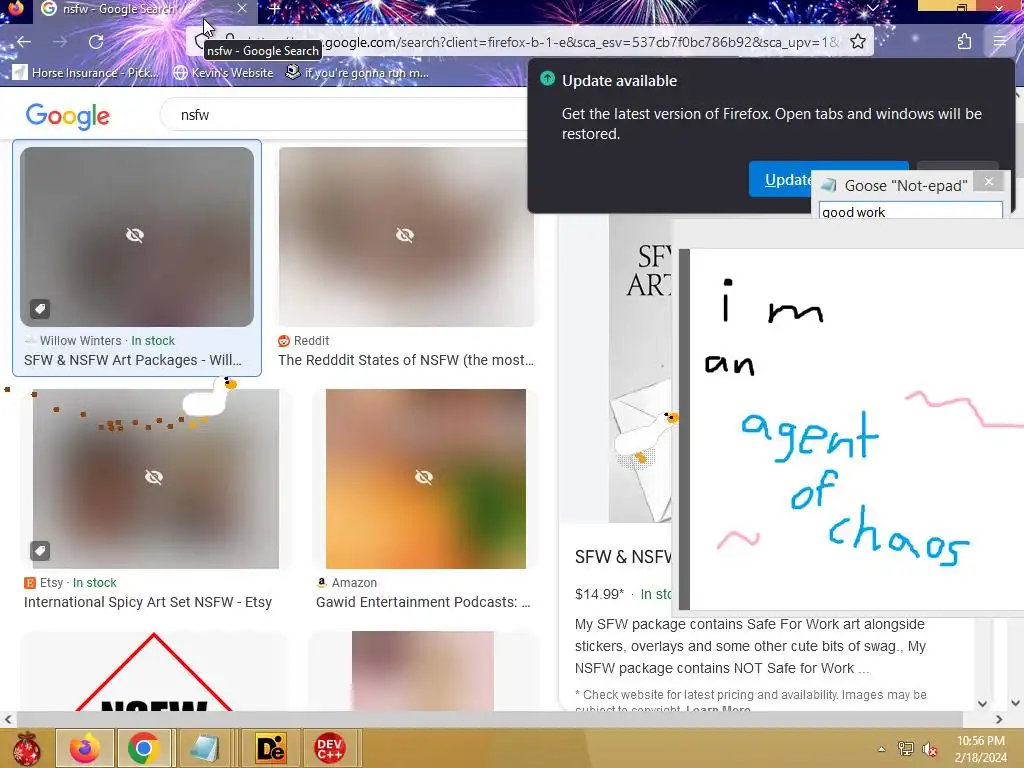Open the notepad app in the taskbar
1024x768 pixels.
point(204,748)
